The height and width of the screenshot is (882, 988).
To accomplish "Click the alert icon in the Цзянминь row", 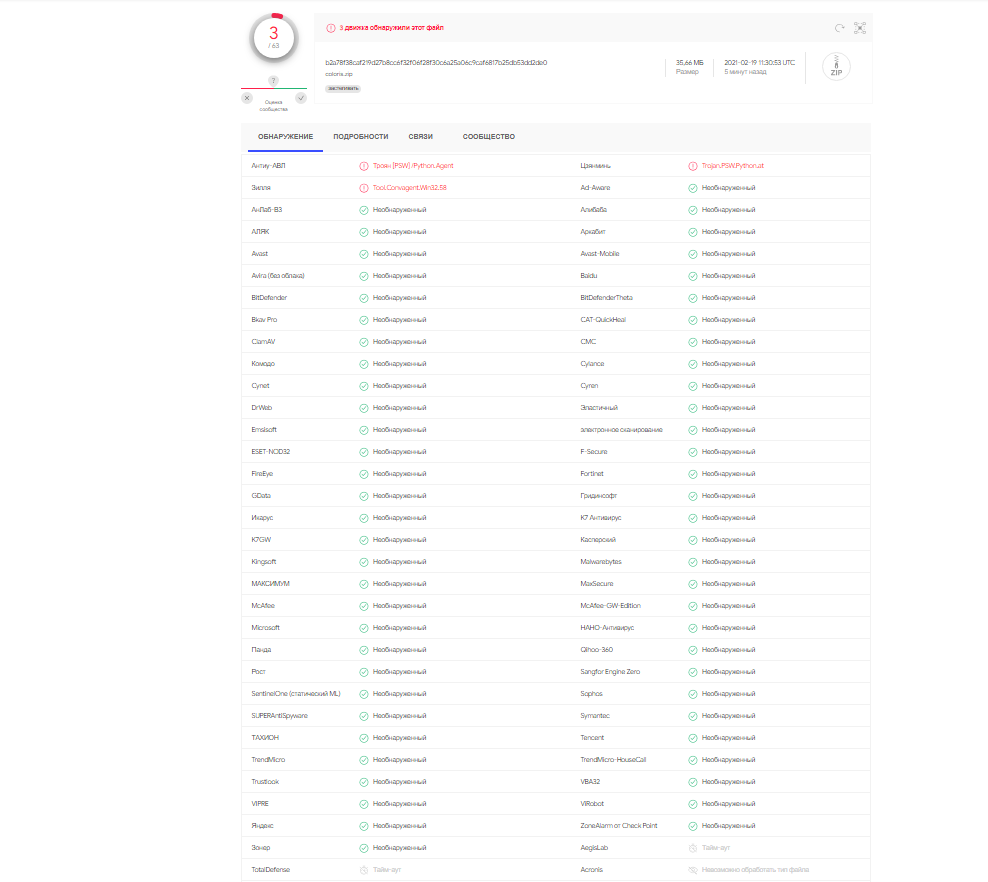I will pos(692,166).
